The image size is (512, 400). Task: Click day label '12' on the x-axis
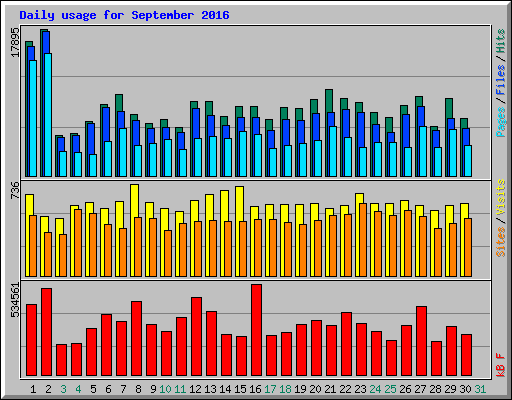(x=195, y=389)
